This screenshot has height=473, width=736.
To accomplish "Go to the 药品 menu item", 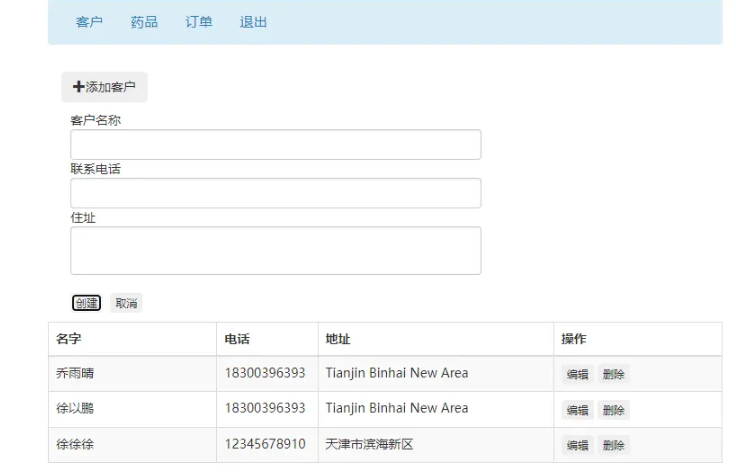I will pos(144,22).
